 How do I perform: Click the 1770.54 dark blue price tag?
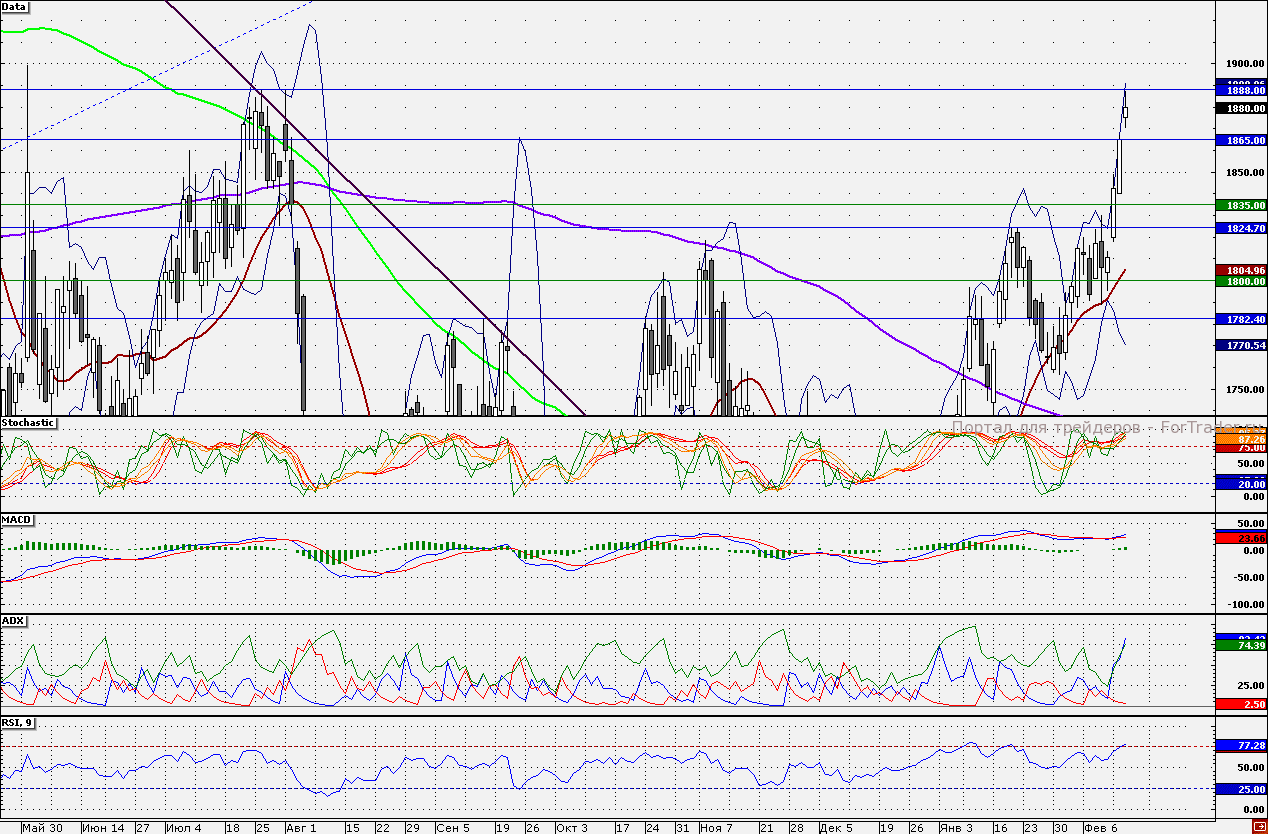tap(1240, 345)
